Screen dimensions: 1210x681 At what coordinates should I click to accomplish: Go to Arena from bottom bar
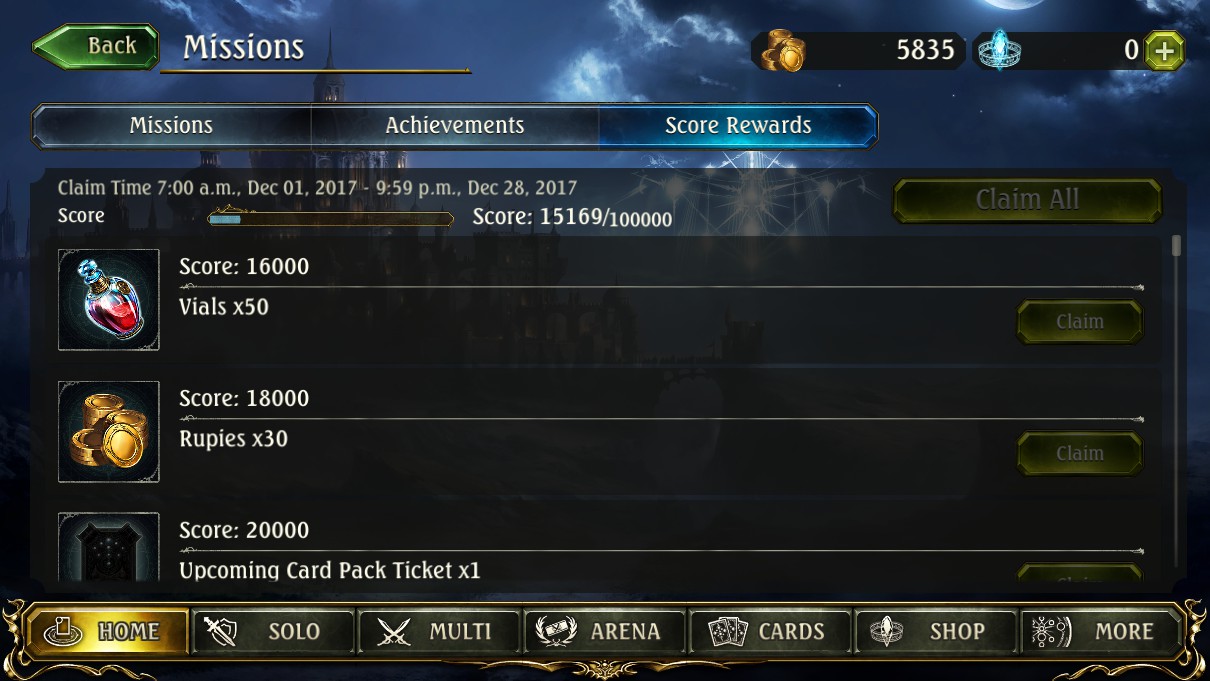click(x=605, y=631)
